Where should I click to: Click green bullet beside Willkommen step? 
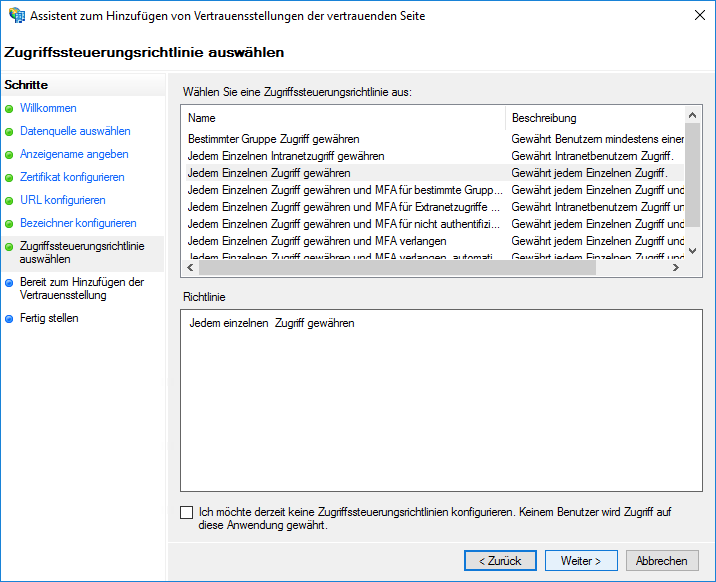point(9,109)
